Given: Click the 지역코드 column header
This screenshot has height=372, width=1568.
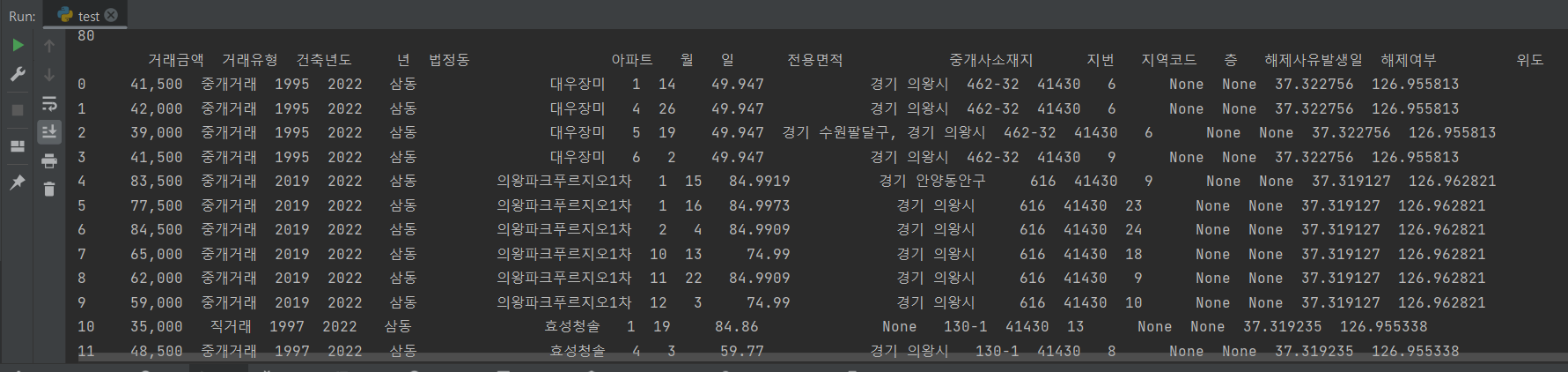Looking at the screenshot, I should point(1169,60).
